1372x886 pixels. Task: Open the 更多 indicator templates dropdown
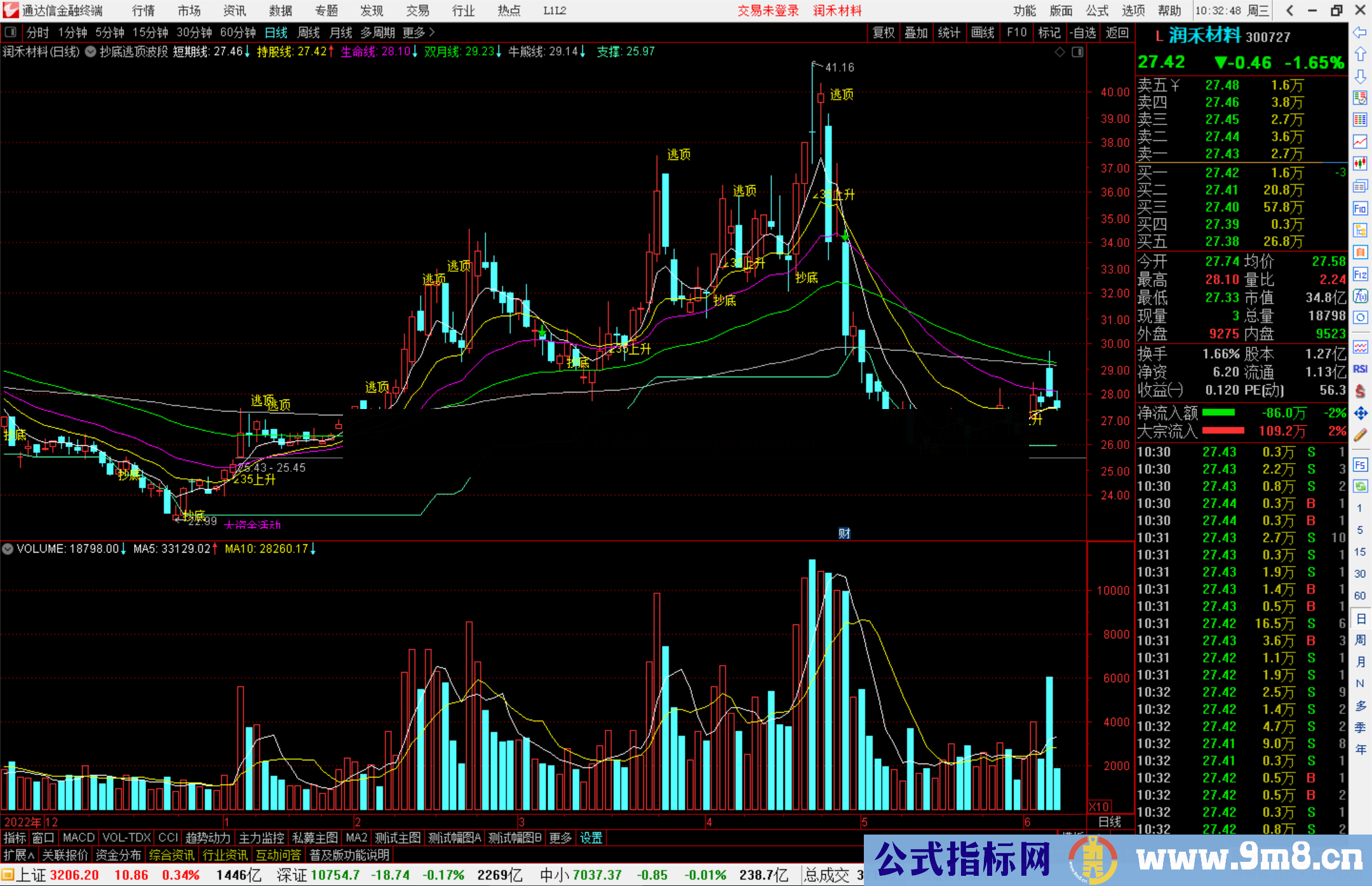560,838
